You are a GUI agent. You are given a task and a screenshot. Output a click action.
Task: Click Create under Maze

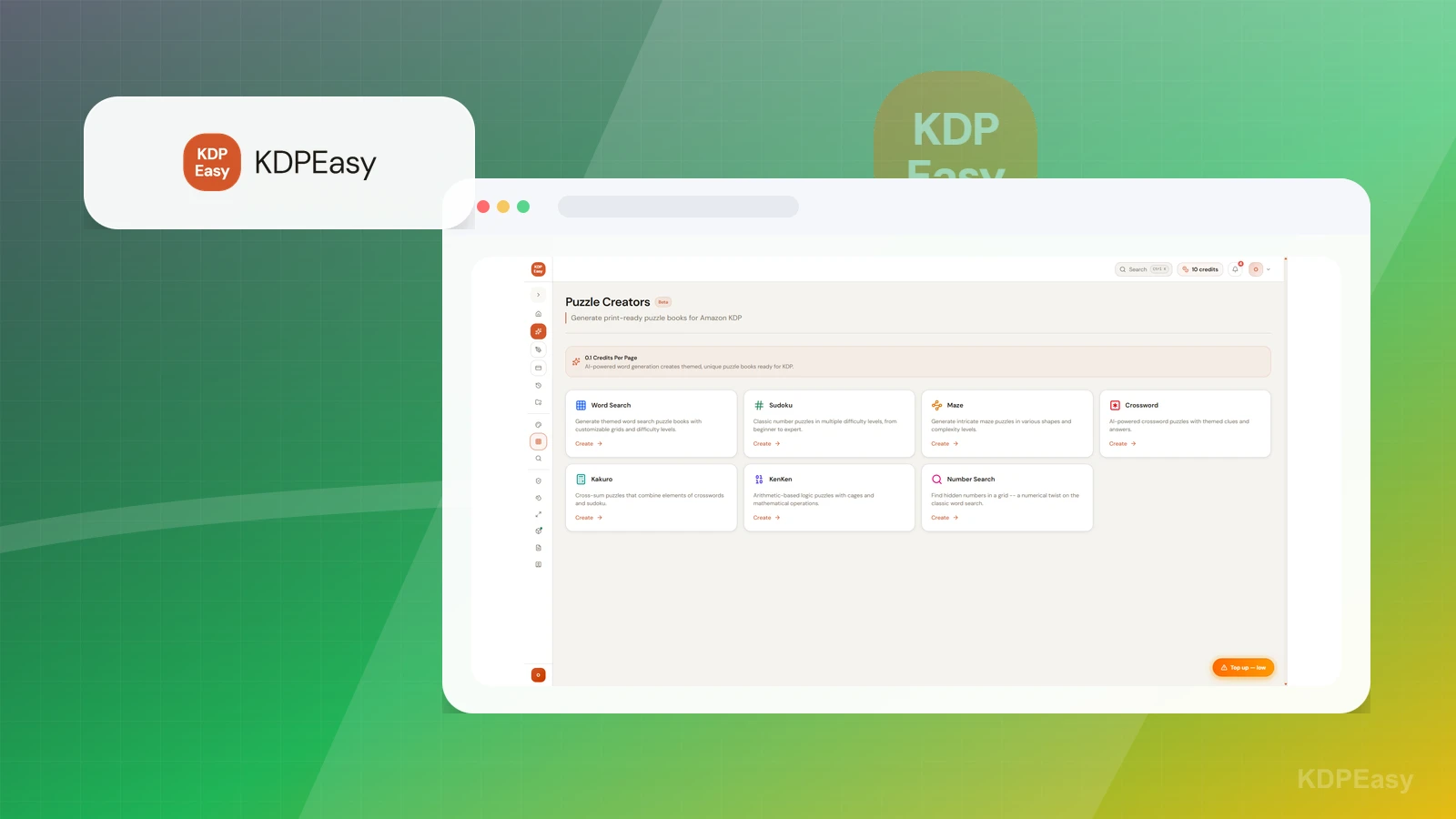(945, 444)
